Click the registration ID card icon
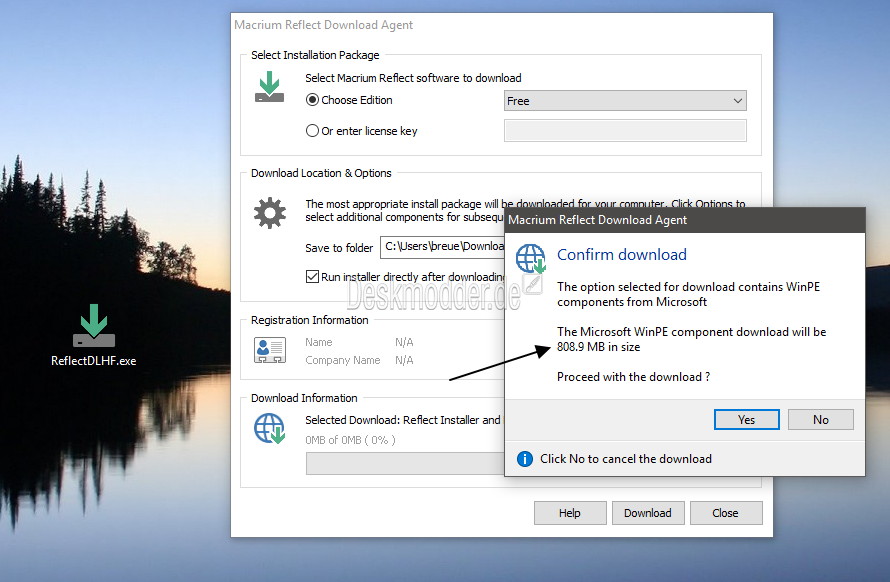 tap(270, 350)
